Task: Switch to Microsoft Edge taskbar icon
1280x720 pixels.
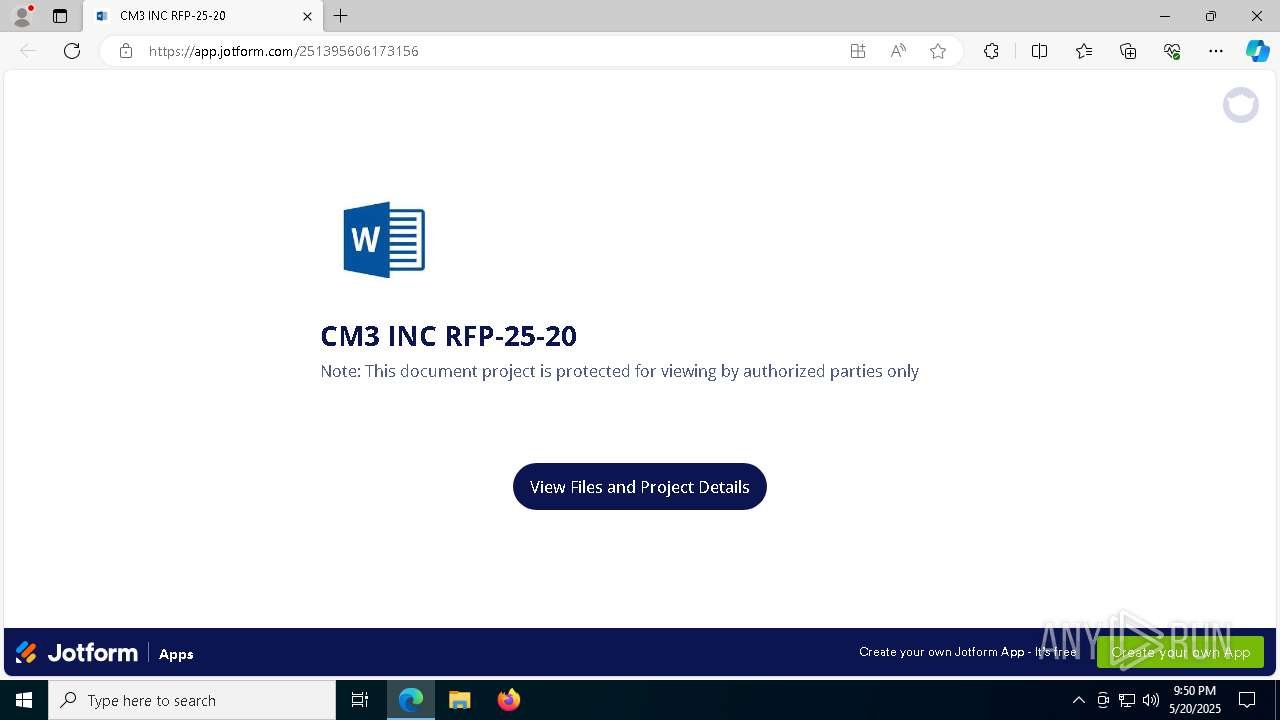Action: click(x=411, y=700)
